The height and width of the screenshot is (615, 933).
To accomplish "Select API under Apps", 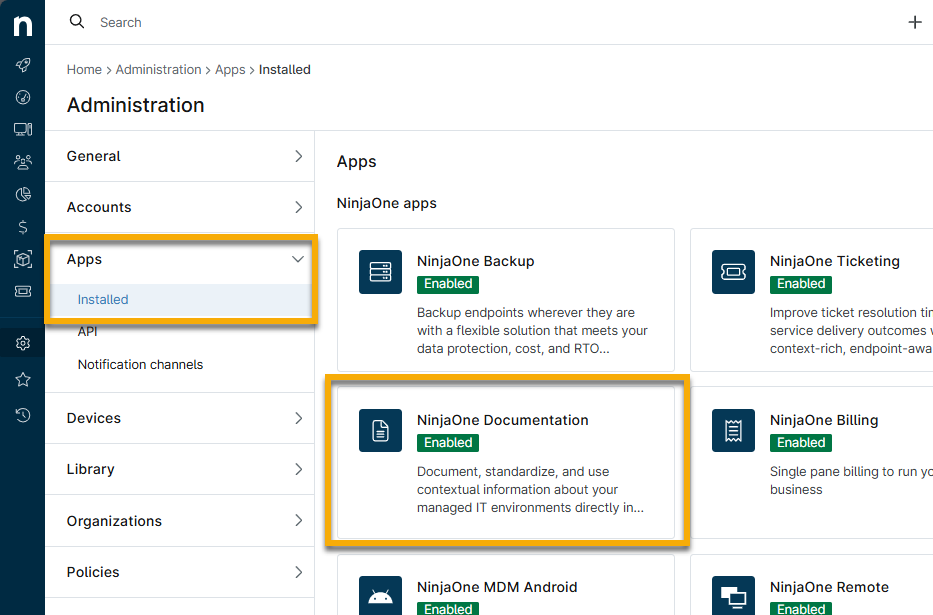I will tap(87, 332).
